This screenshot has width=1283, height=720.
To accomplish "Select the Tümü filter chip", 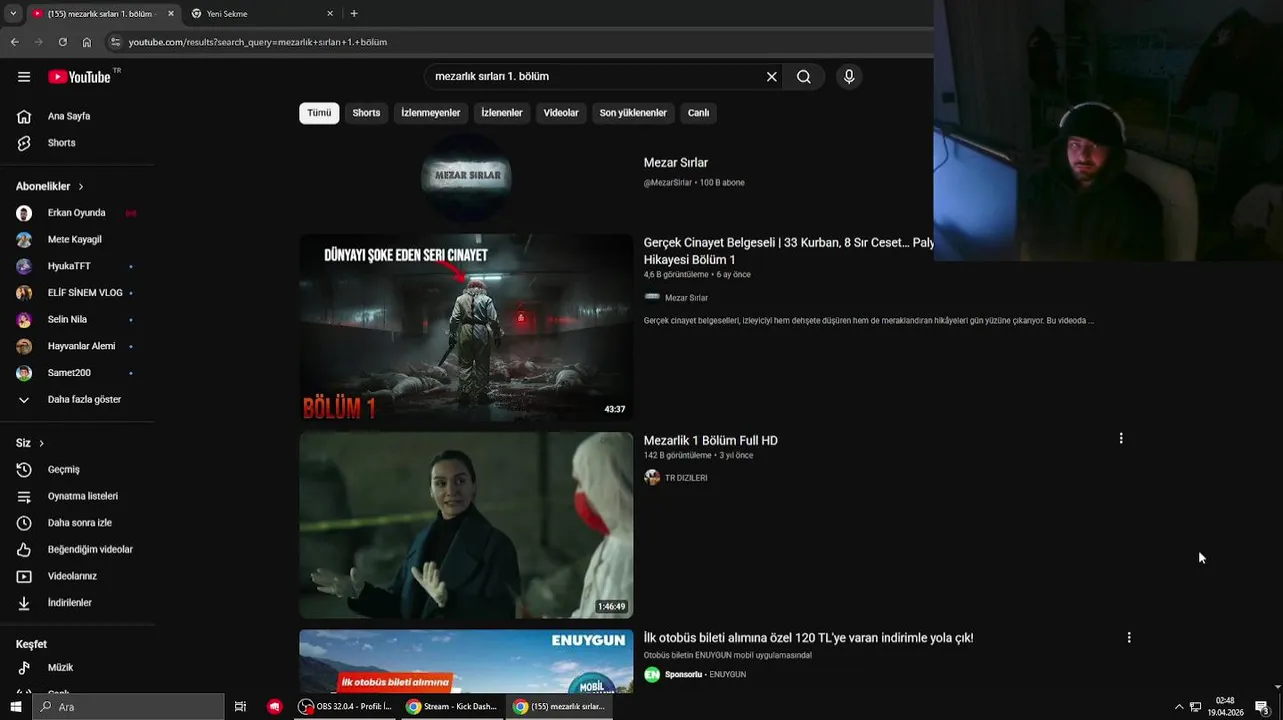I will (x=319, y=113).
